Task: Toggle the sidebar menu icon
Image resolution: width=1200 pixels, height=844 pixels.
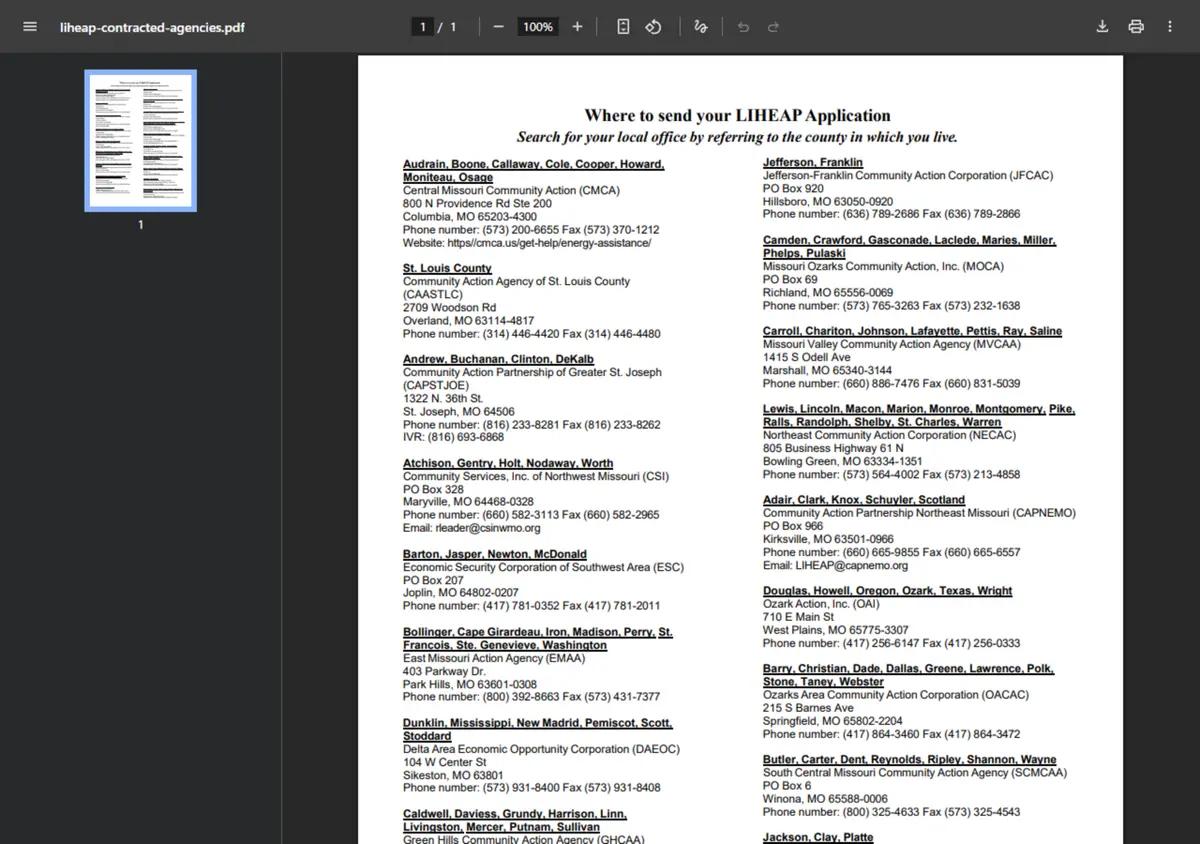Action: [x=30, y=27]
